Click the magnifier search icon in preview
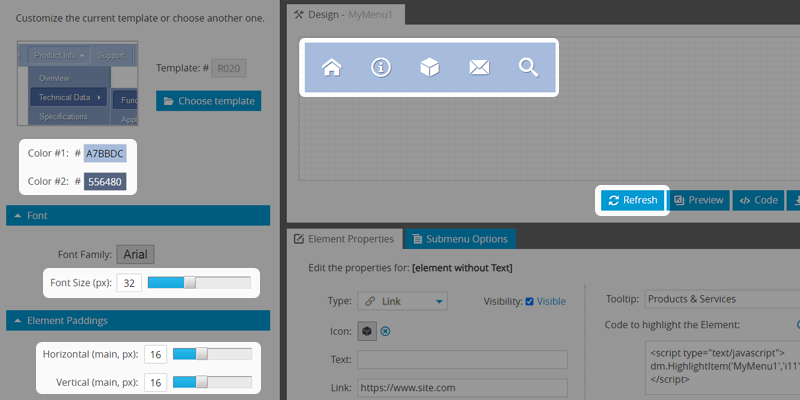Image resolution: width=800 pixels, height=400 pixels. click(529, 67)
